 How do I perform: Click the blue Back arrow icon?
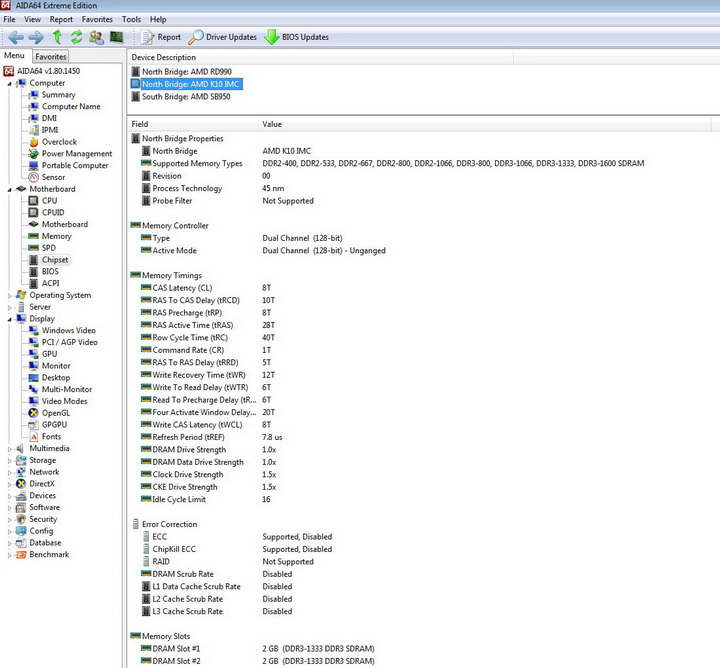pos(16,37)
